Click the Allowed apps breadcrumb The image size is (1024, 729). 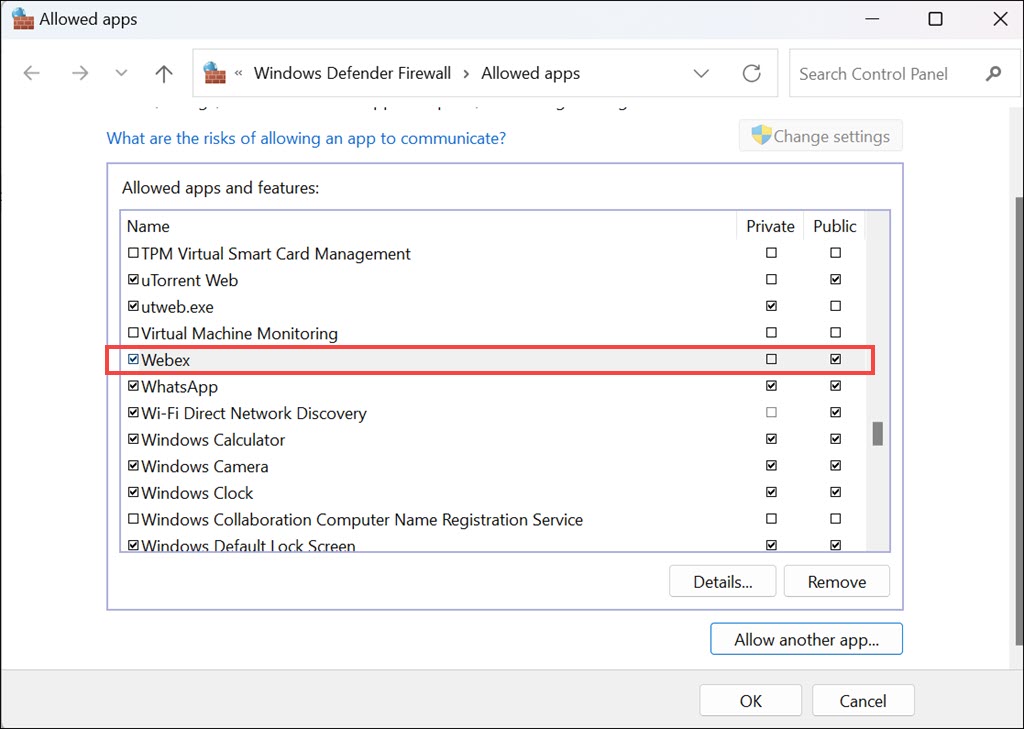pos(530,73)
